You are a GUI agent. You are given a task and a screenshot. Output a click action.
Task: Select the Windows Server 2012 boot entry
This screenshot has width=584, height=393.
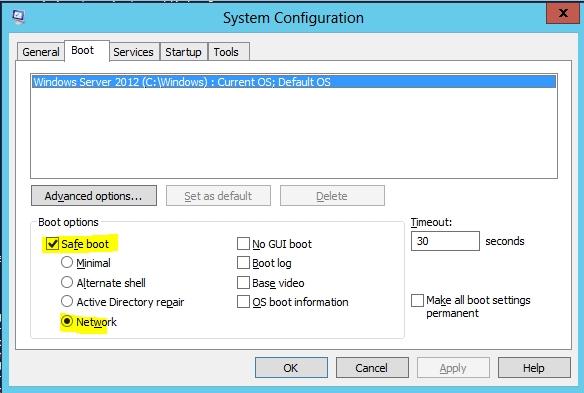point(294,82)
